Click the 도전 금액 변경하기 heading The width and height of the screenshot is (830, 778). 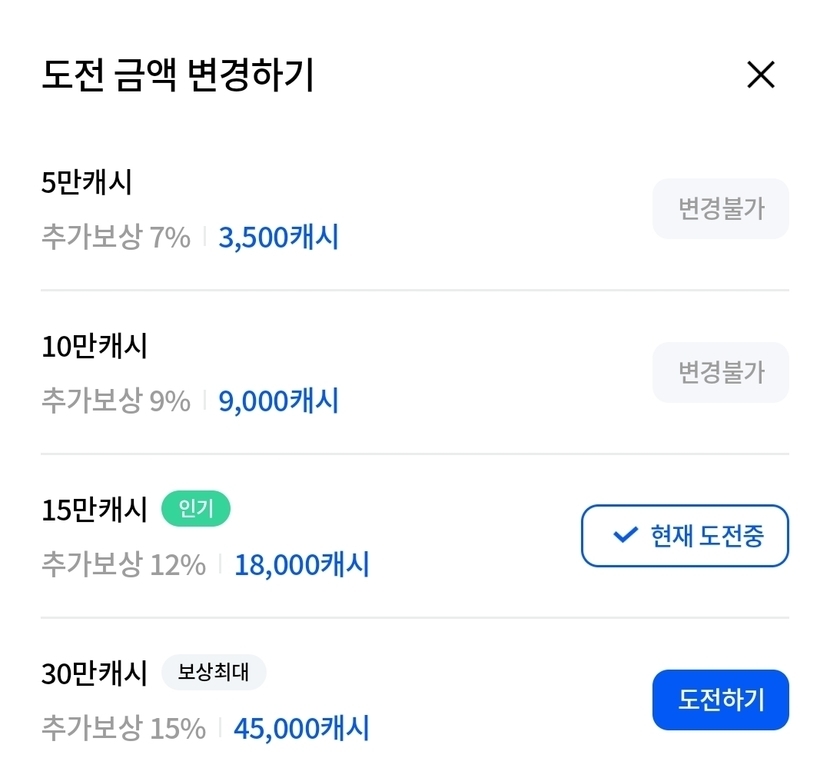(178, 76)
